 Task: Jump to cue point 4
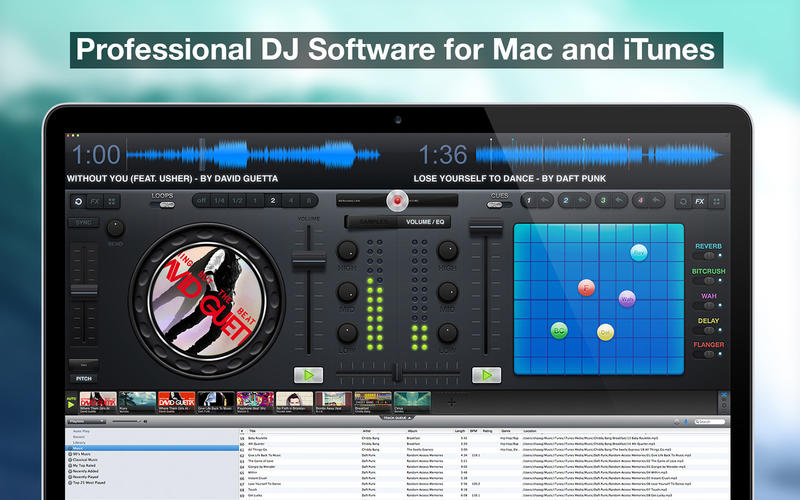pos(640,201)
